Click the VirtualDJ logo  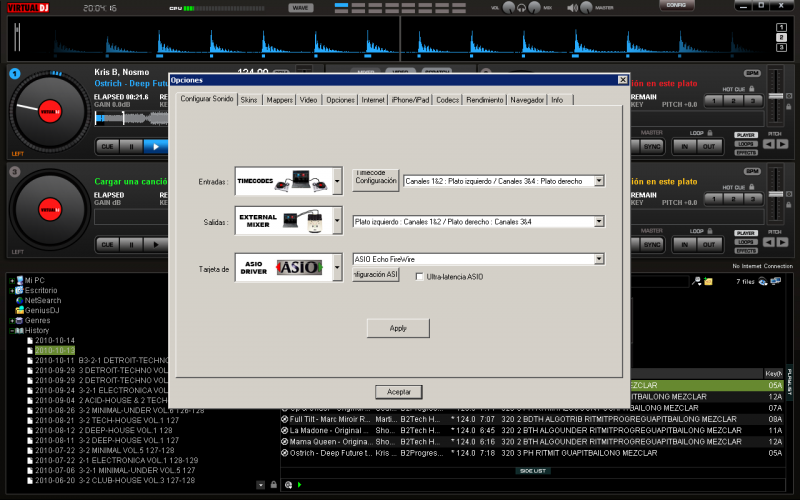coord(28,8)
